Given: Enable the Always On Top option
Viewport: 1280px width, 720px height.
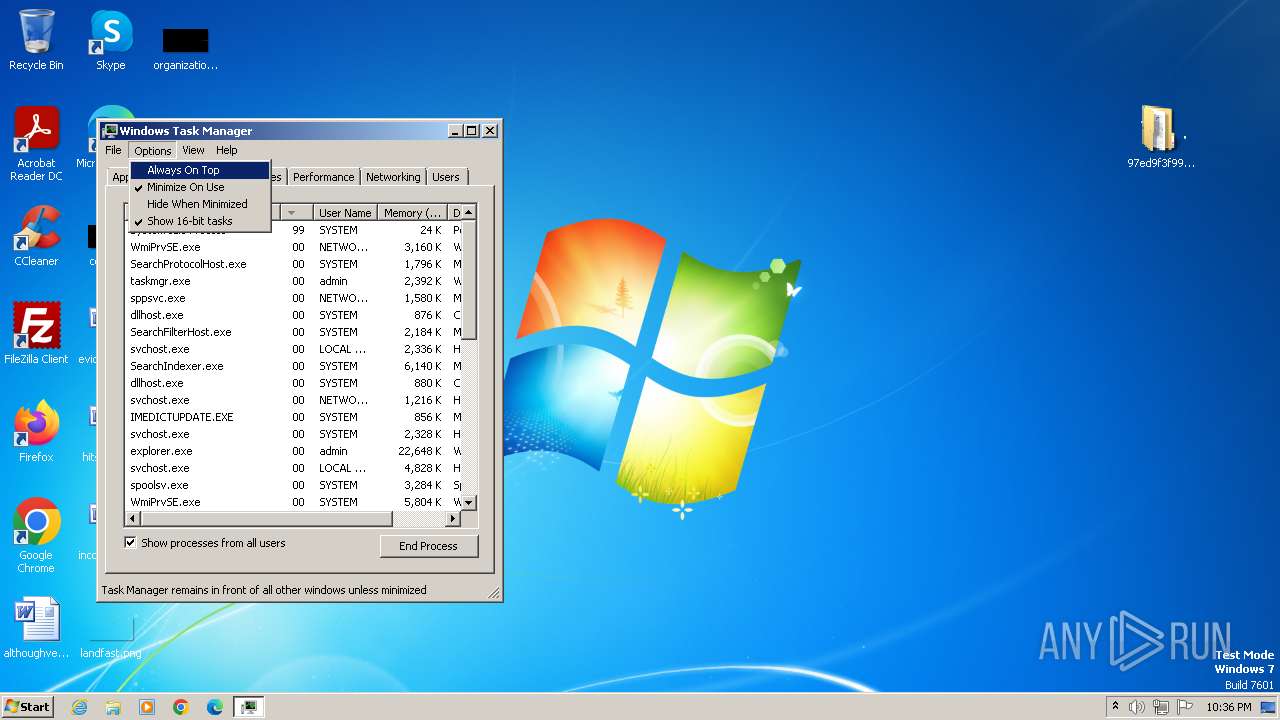Looking at the screenshot, I should coord(200,170).
